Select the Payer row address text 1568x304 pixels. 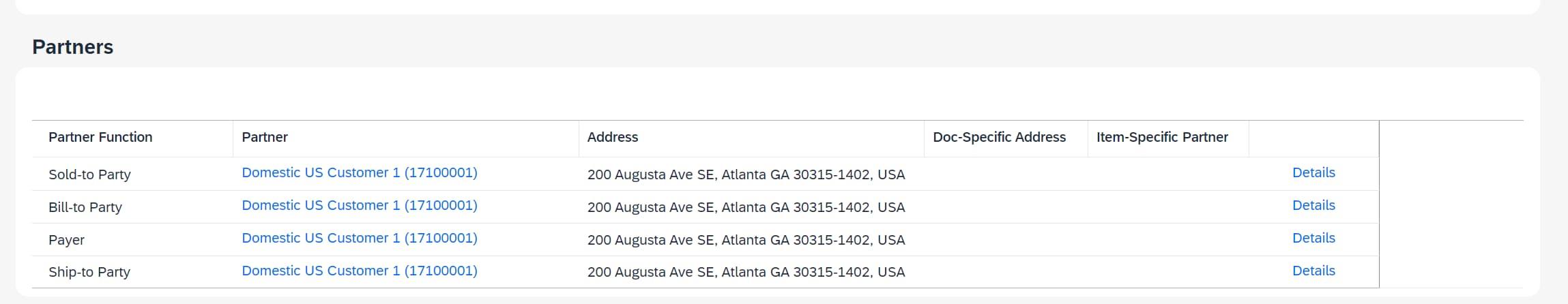click(746, 240)
